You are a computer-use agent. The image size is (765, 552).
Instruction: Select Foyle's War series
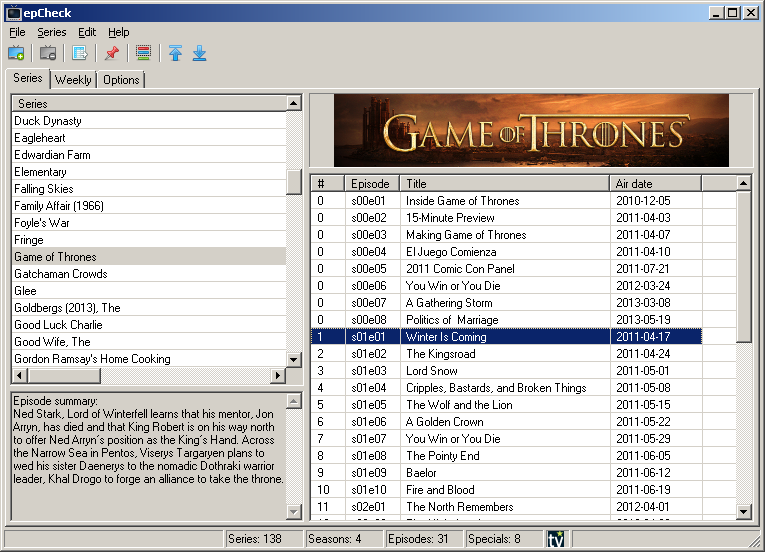tap(149, 223)
